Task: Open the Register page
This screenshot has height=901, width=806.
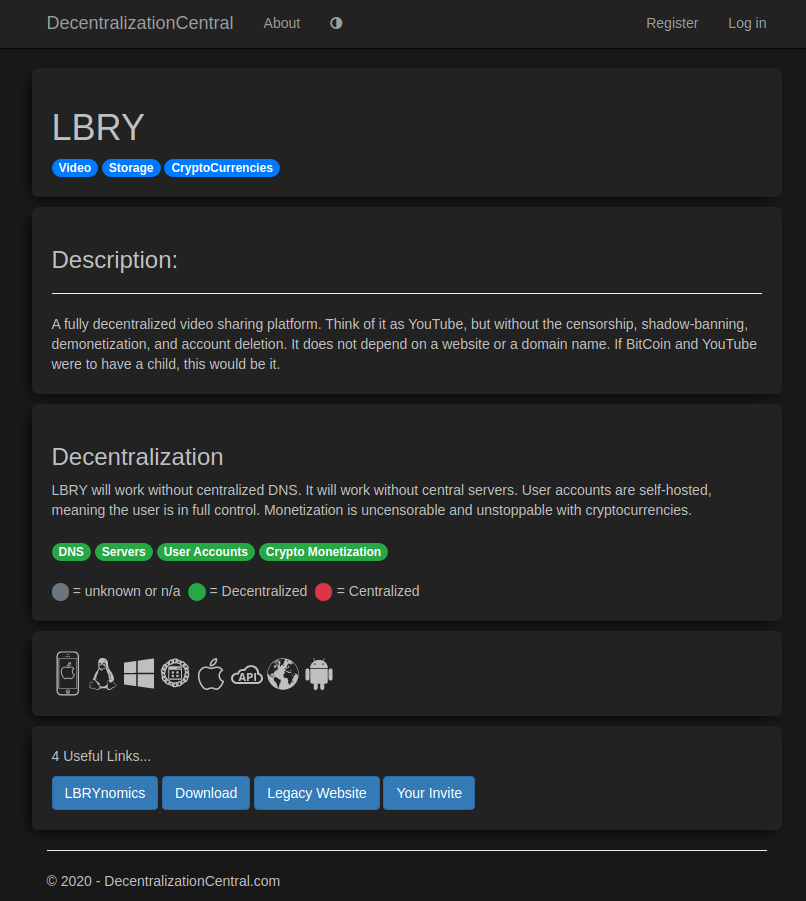Action: (672, 23)
